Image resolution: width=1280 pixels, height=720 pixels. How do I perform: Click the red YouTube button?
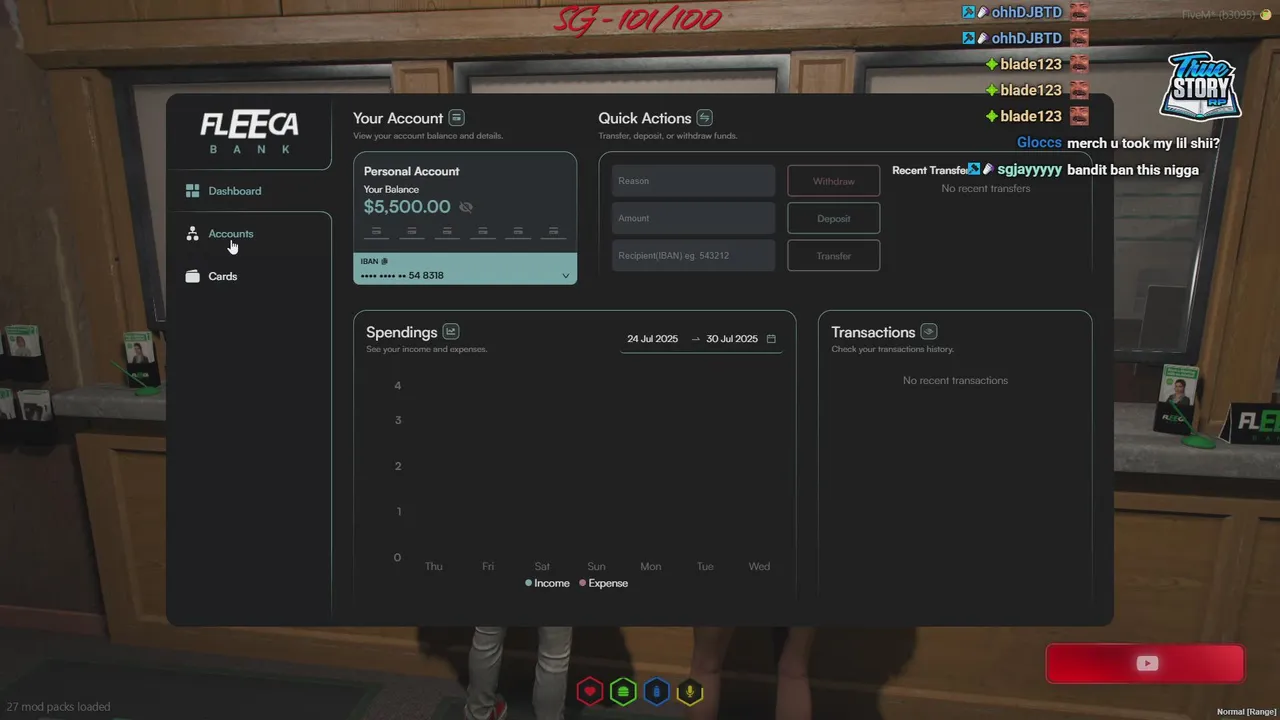click(x=1145, y=664)
